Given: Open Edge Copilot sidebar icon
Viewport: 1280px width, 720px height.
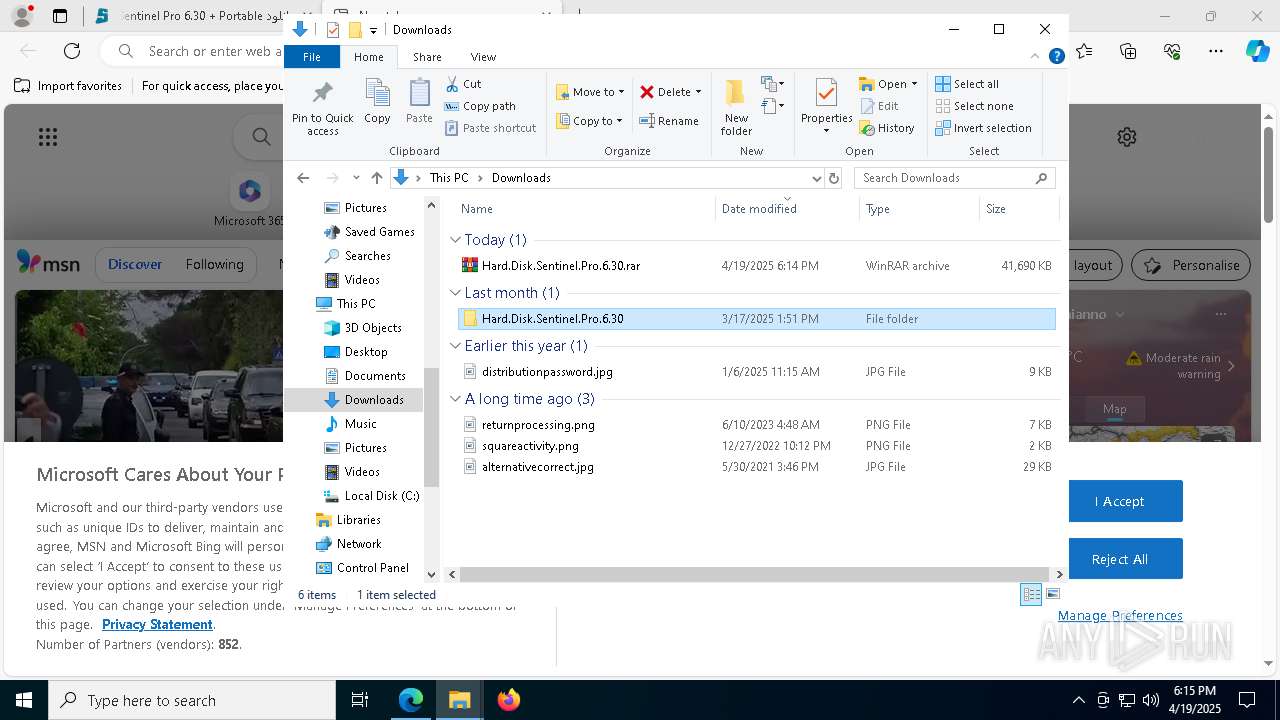Looking at the screenshot, I should [x=1257, y=51].
